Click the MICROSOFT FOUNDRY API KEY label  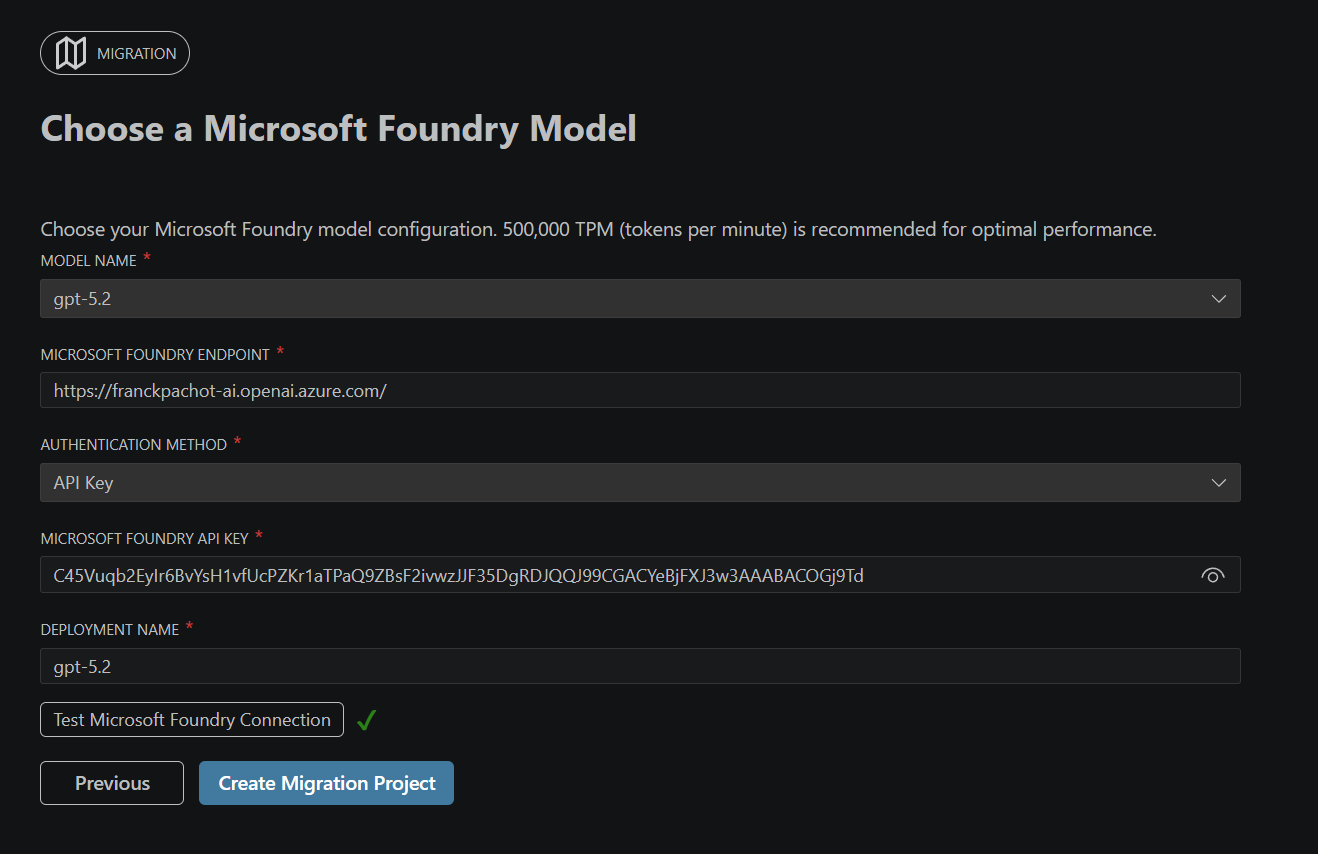click(144, 538)
